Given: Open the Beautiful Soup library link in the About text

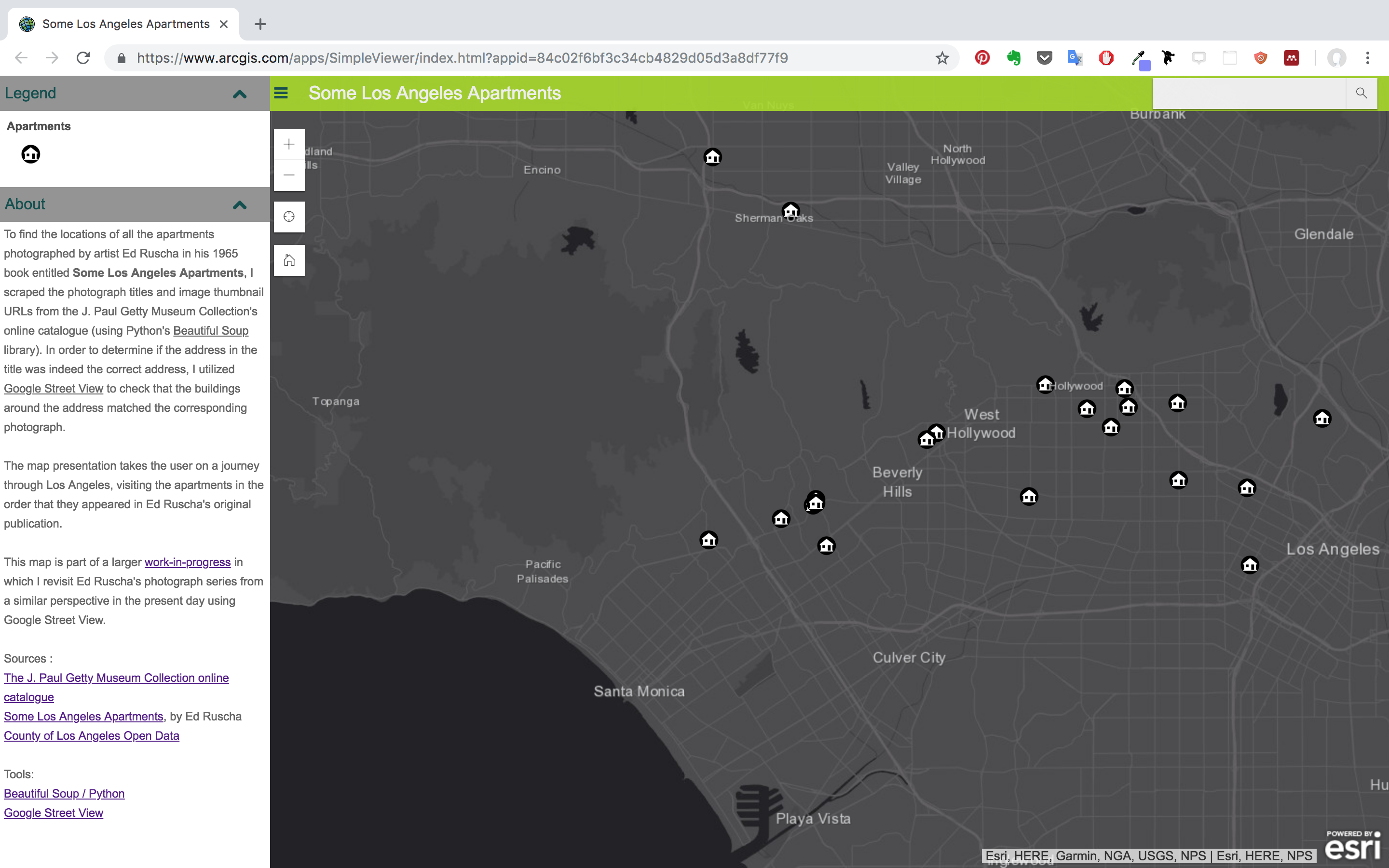Looking at the screenshot, I should [x=211, y=331].
